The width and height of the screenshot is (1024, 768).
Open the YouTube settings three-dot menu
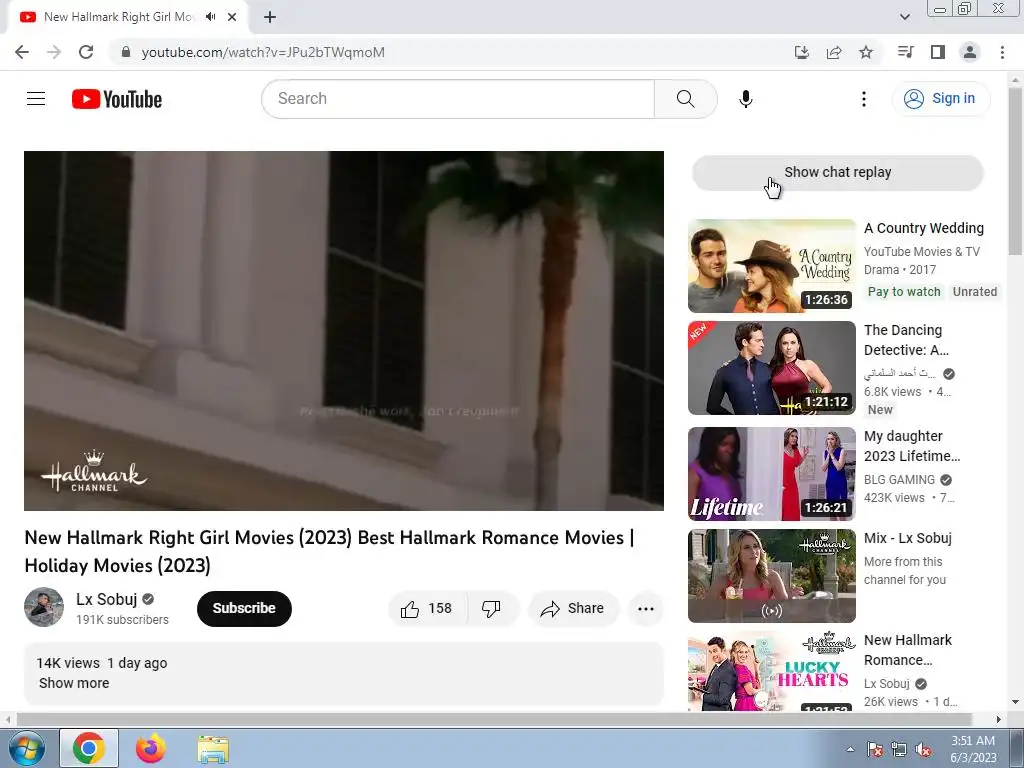863,99
